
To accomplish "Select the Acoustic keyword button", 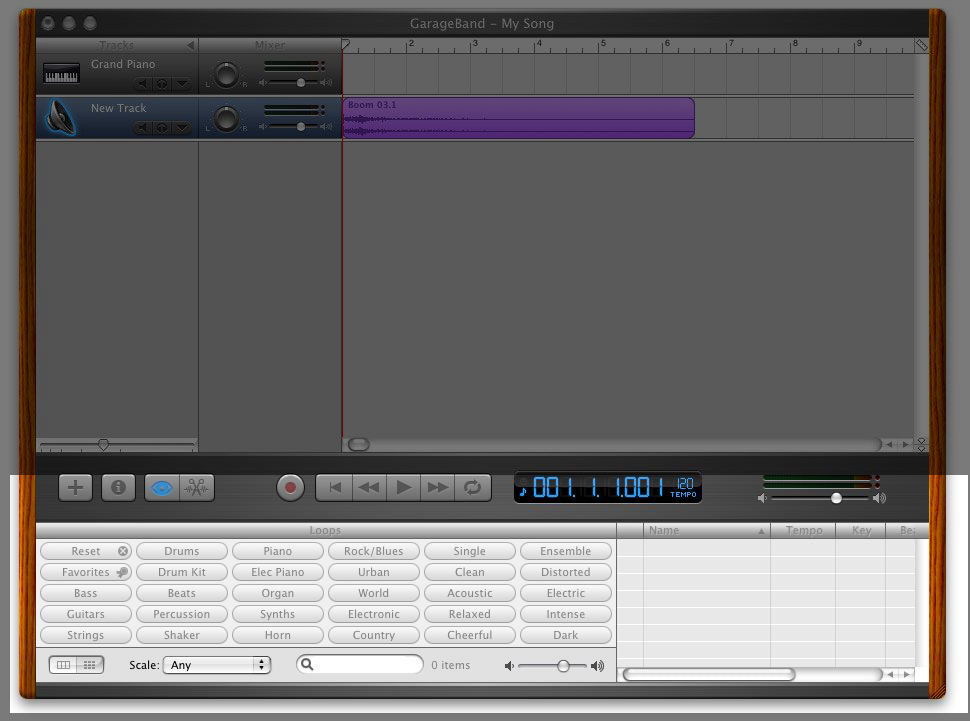I will (470, 593).
